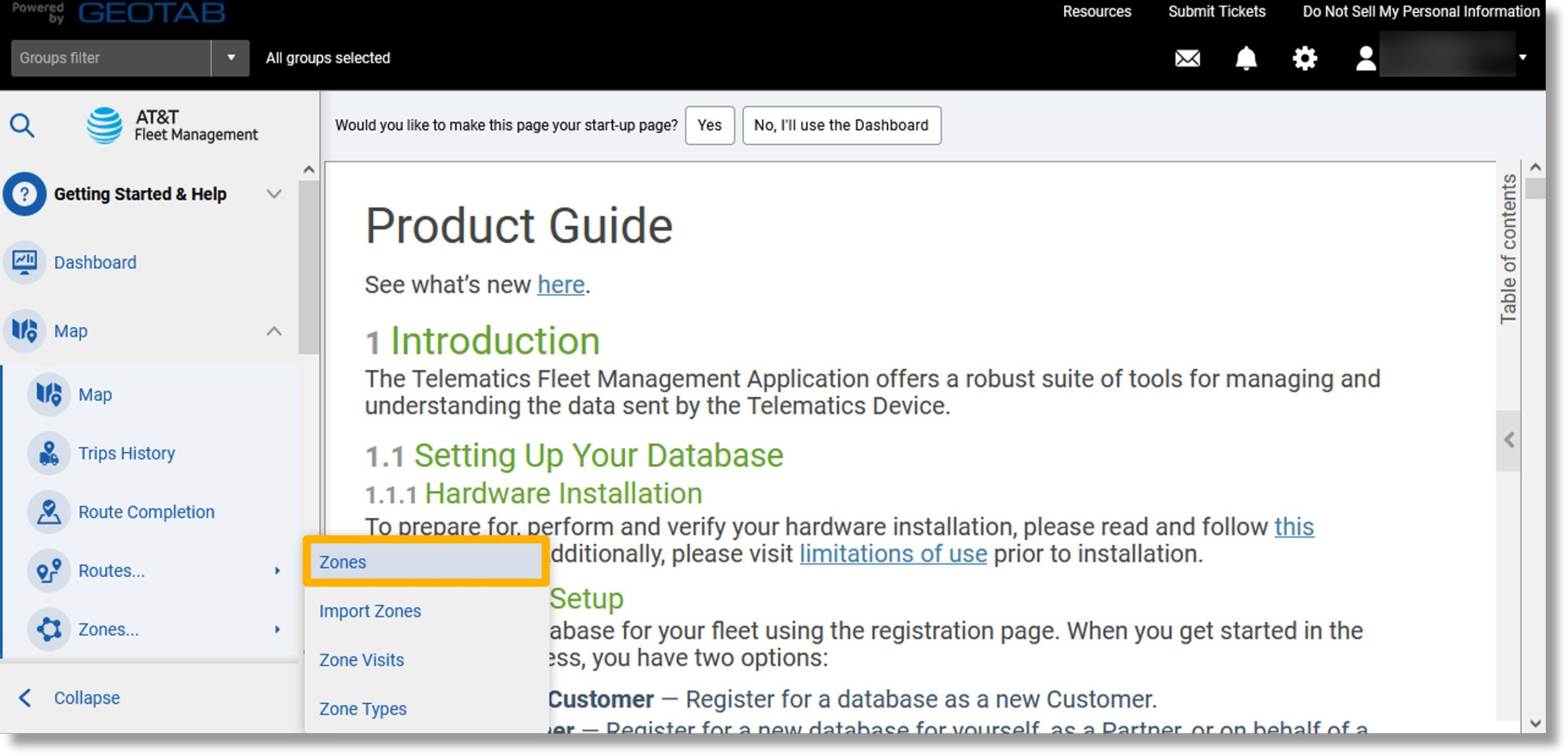The image size is (1568, 756).
Task: Click the page scrollbar down arrow
Action: pyautogui.click(x=1535, y=723)
